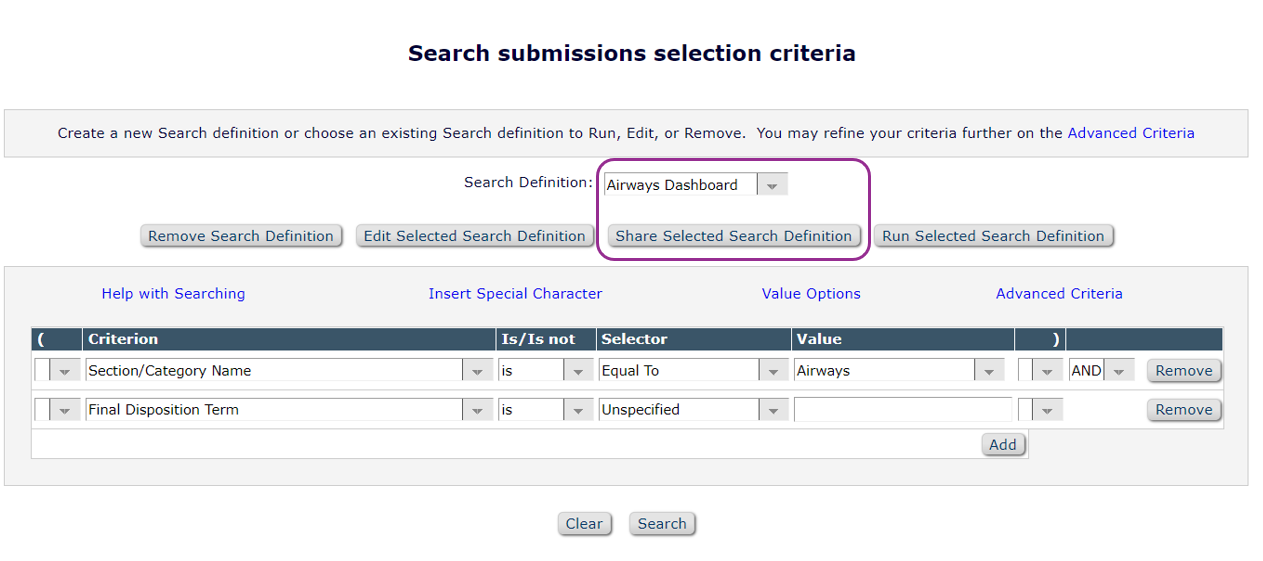1263x561 pixels.
Task: Expand the Airways value dropdown
Action: point(989,371)
